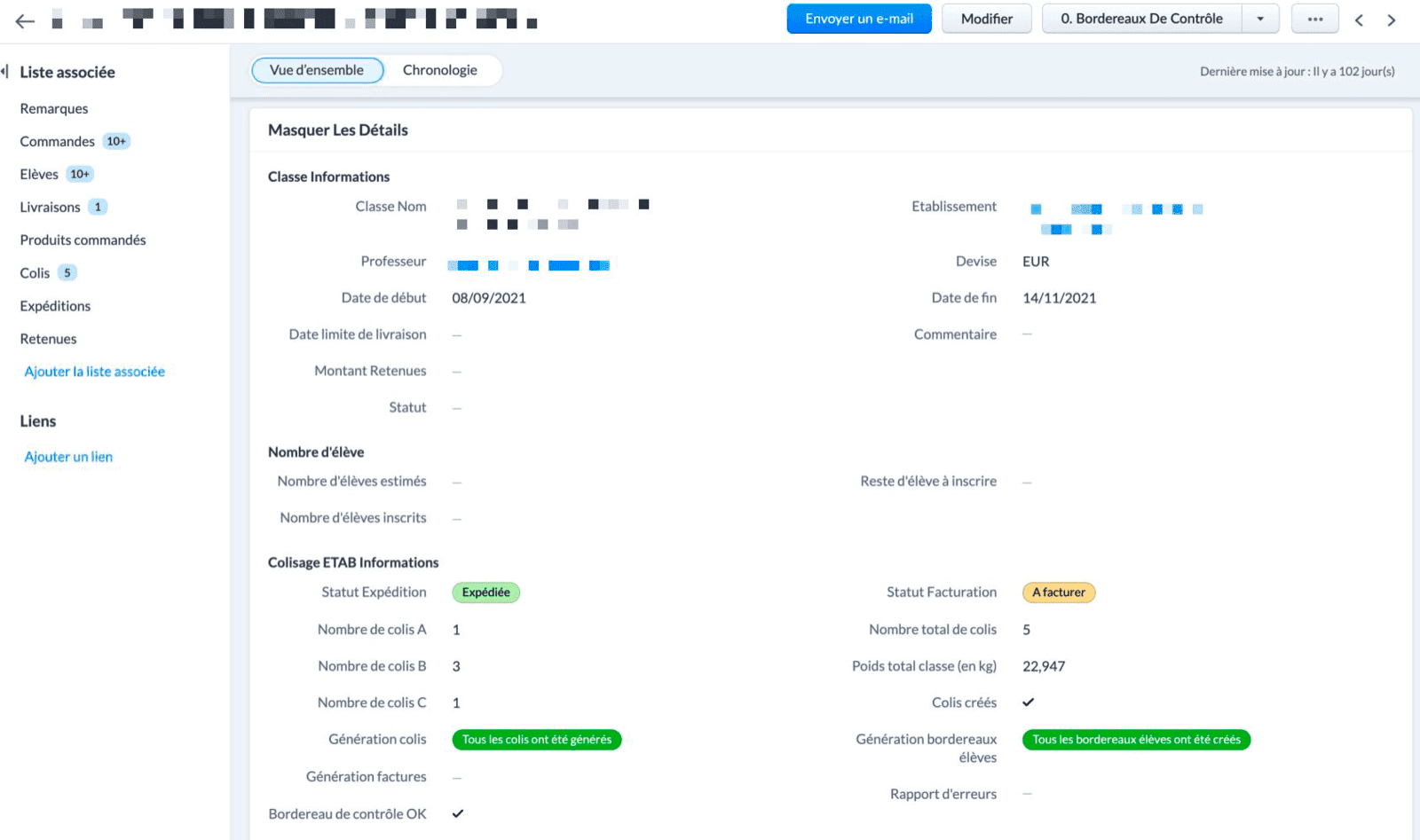Click the Livraisons 1 count badge
Screen dimensions: 1420x840
click(x=98, y=207)
